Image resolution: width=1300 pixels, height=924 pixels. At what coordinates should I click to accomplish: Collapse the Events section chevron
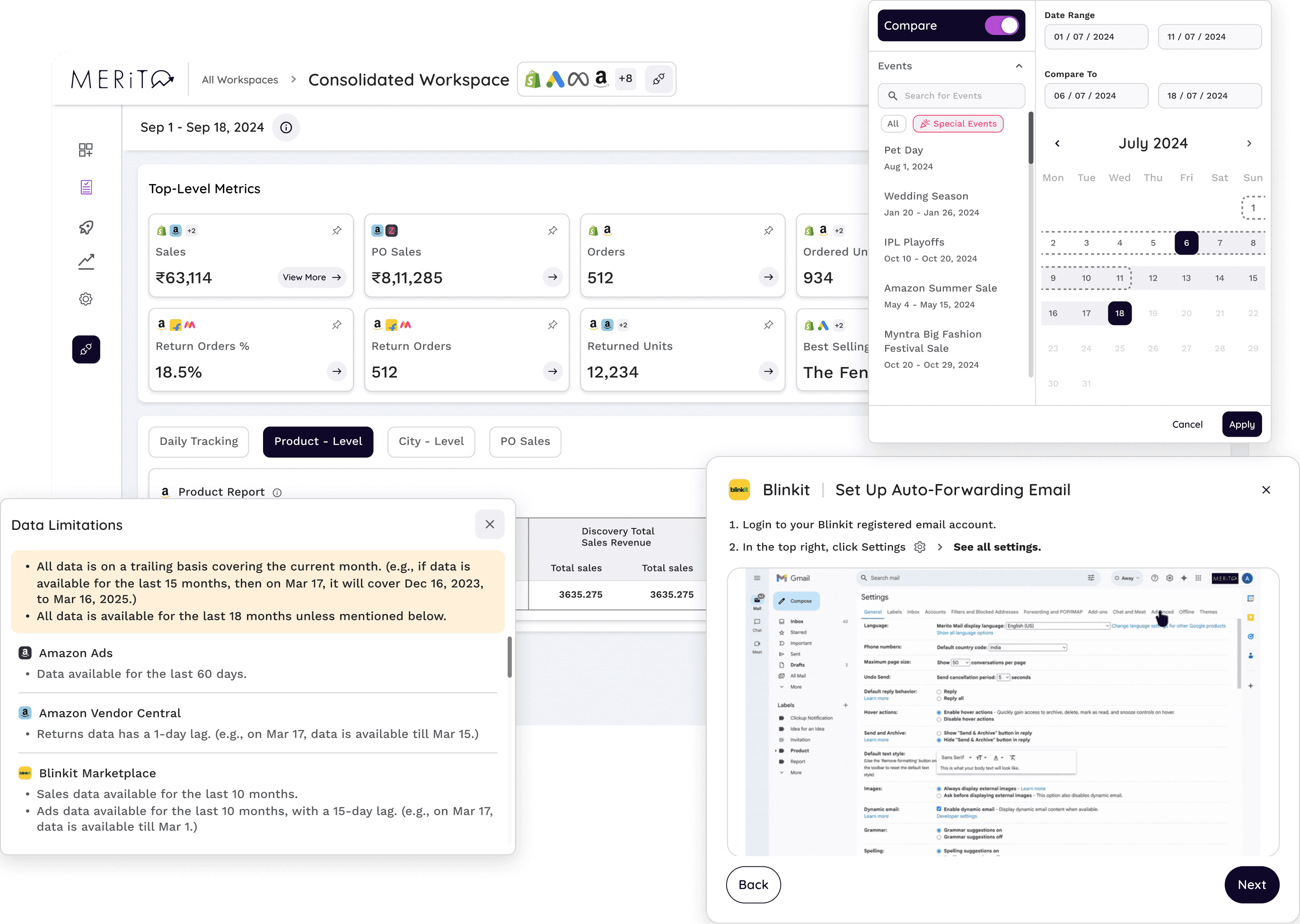1019,66
